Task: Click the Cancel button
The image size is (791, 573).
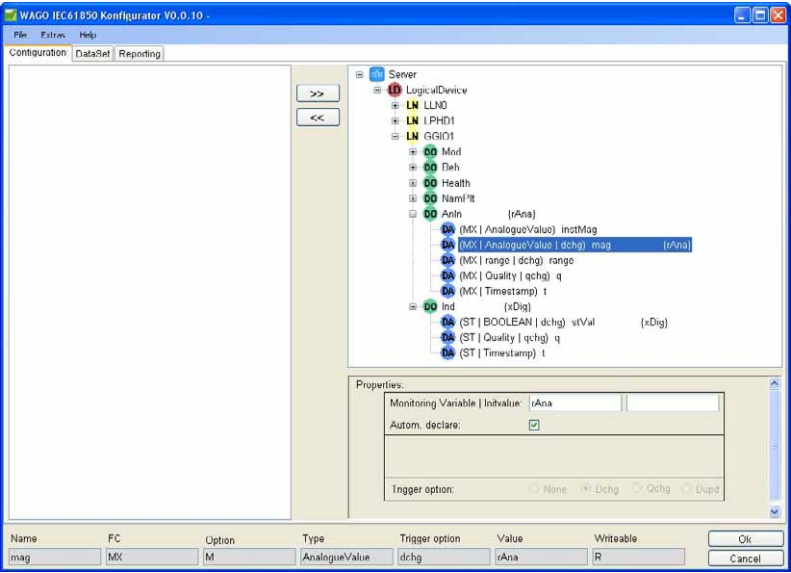Action: [745, 558]
